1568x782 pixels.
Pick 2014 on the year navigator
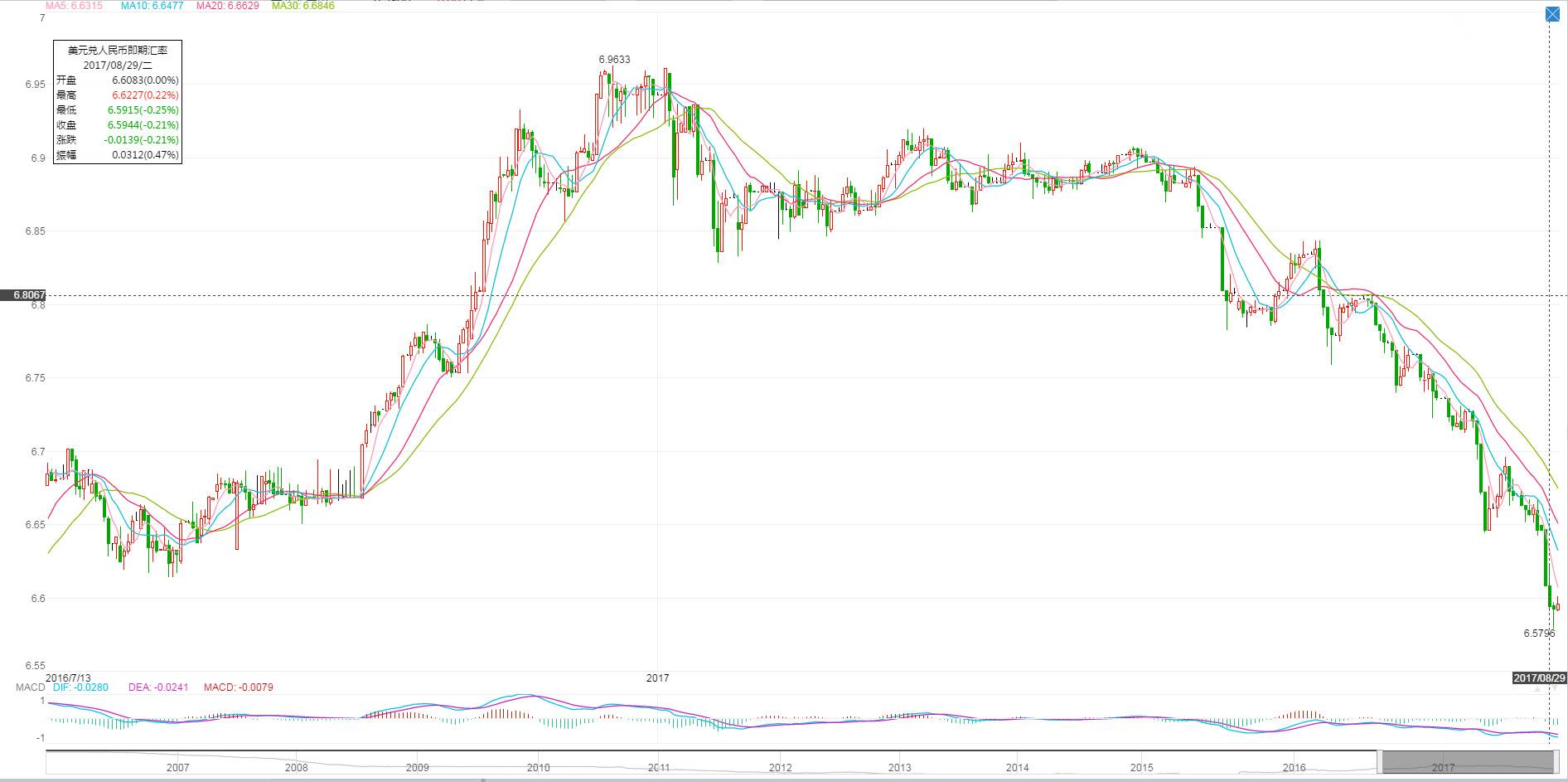tap(1018, 768)
